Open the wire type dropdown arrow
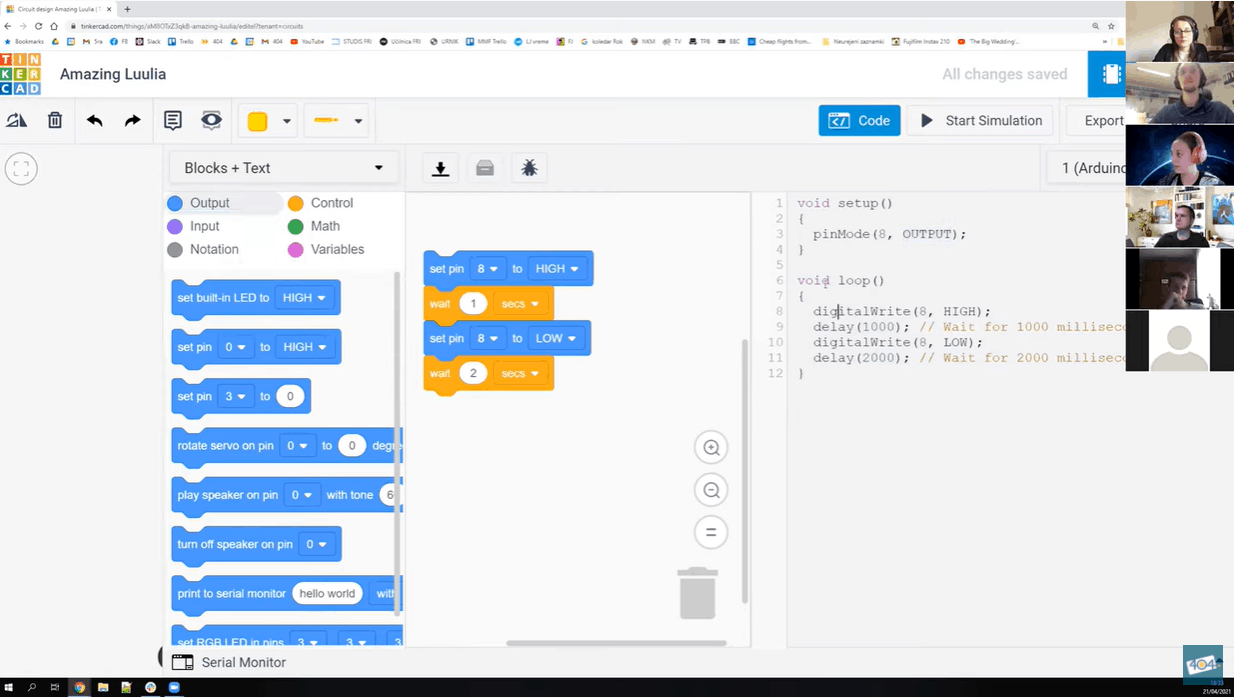 [x=358, y=121]
